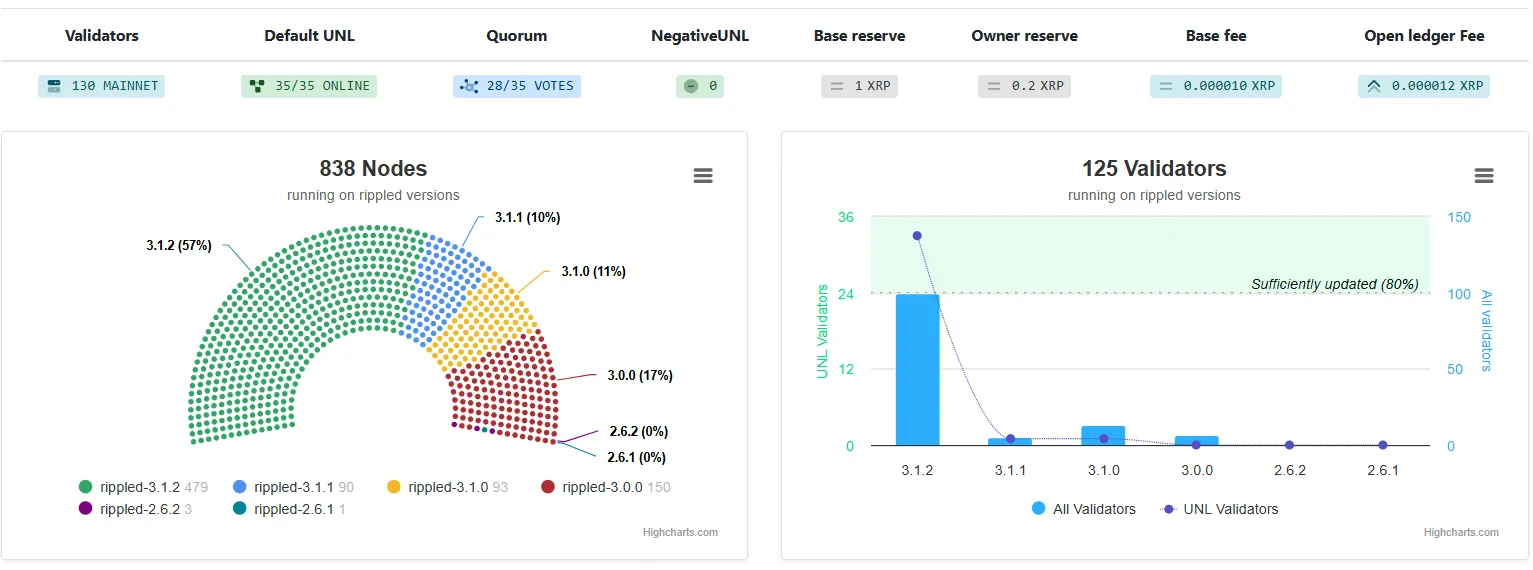Open the 125 Validators chart hamburger menu
Viewport: 1533px width, 570px height.
1484,176
